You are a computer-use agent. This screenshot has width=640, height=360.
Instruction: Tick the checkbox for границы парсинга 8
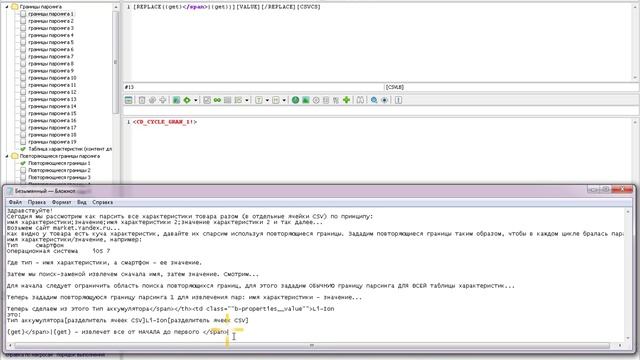[23, 64]
